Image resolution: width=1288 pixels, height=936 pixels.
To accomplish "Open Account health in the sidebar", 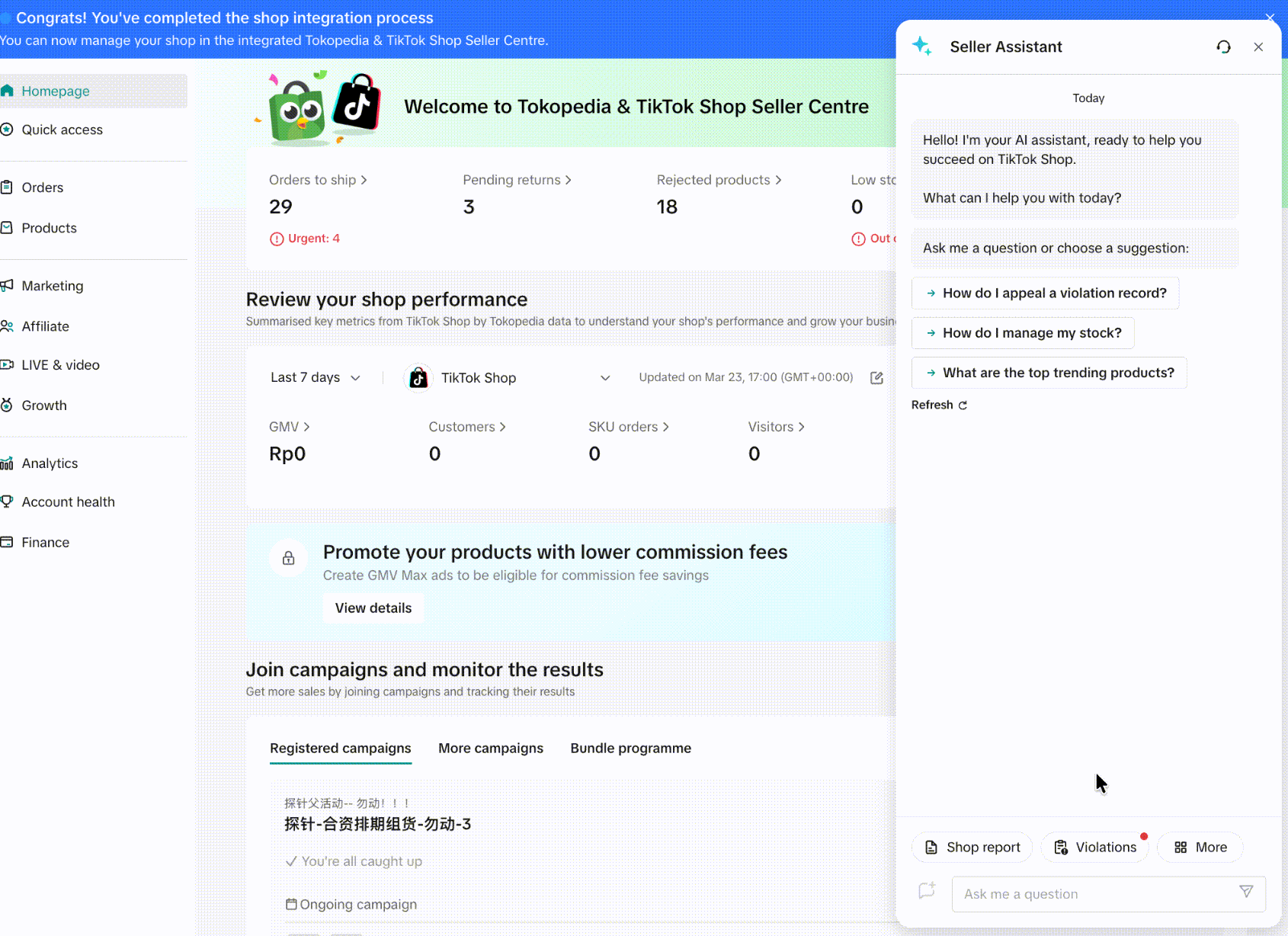I will (93, 502).
